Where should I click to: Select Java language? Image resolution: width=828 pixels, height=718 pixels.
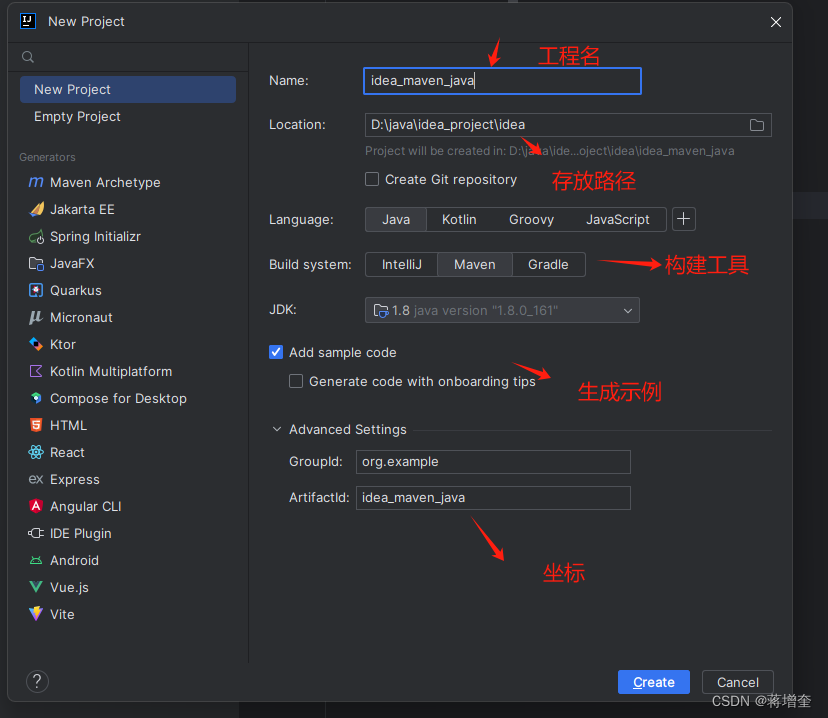pyautogui.click(x=396, y=220)
